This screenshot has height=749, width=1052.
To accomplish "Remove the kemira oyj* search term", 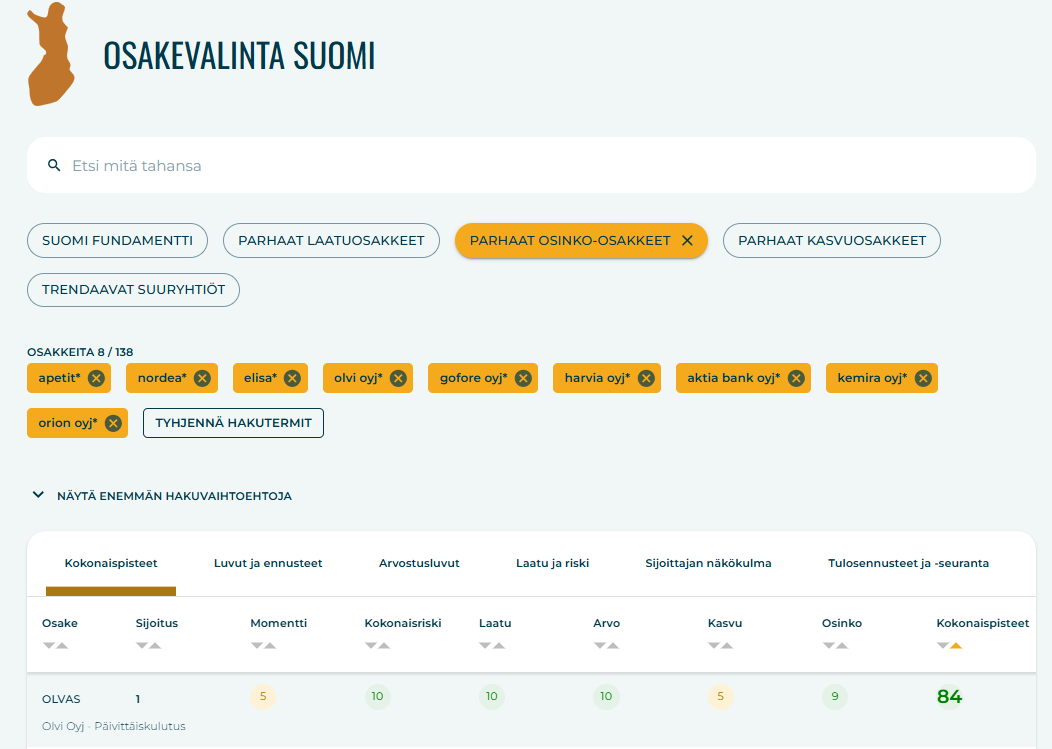I will click(923, 378).
